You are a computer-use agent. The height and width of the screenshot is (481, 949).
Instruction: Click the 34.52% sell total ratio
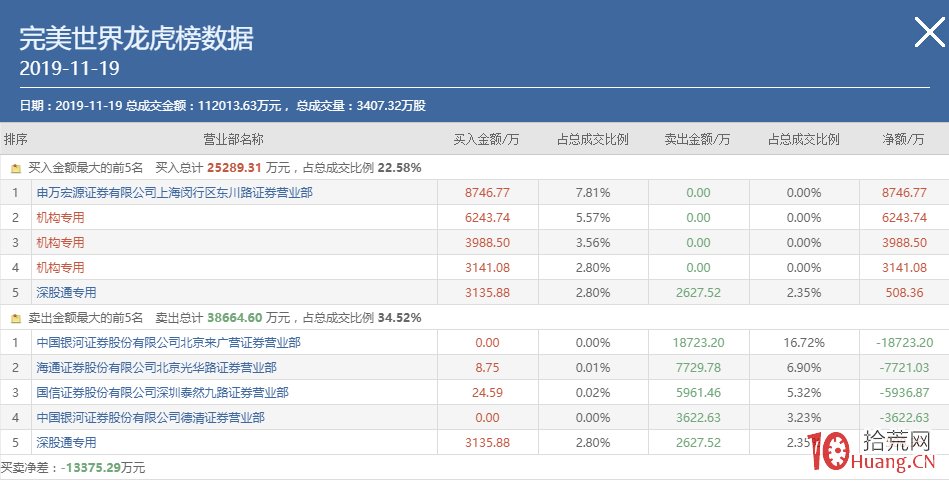(x=399, y=318)
